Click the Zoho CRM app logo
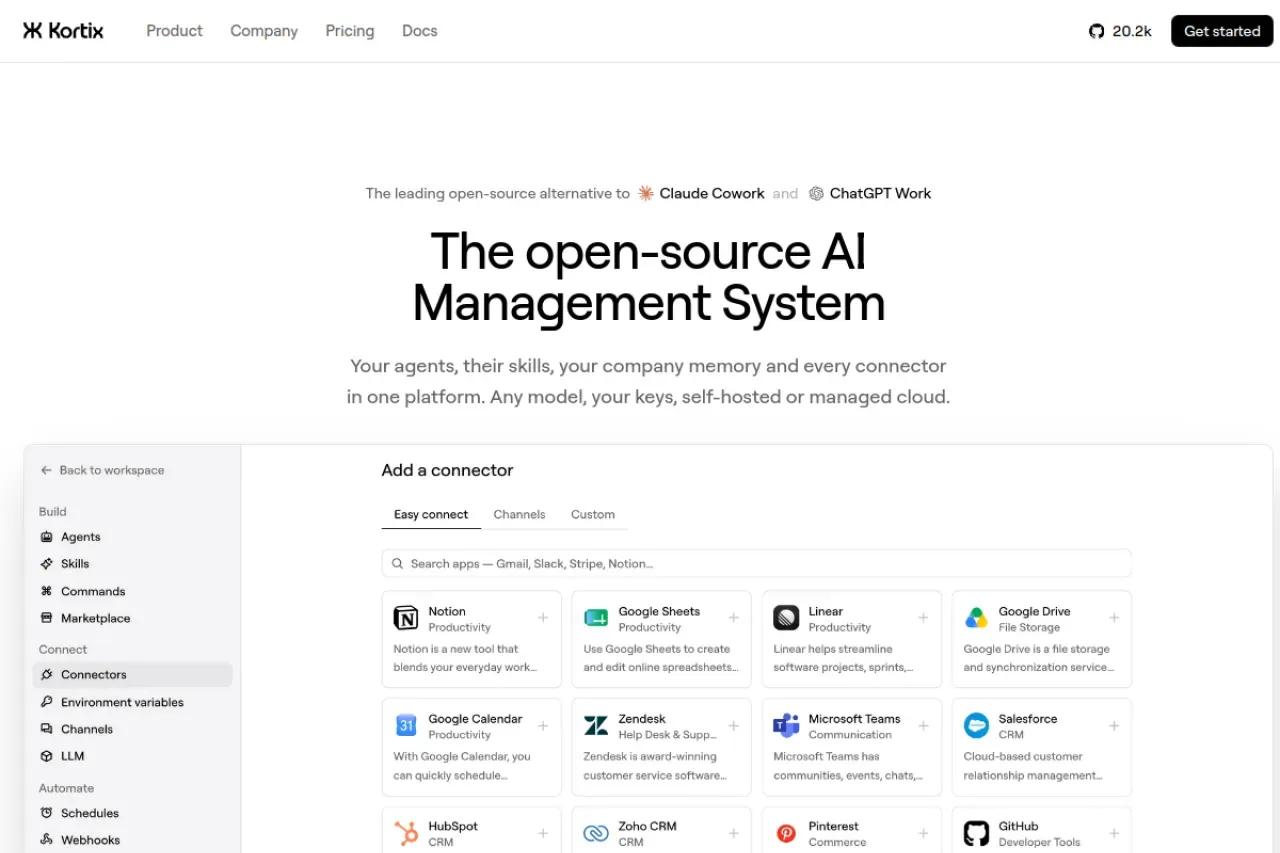Screen dimensions: 1280x853 (596, 833)
